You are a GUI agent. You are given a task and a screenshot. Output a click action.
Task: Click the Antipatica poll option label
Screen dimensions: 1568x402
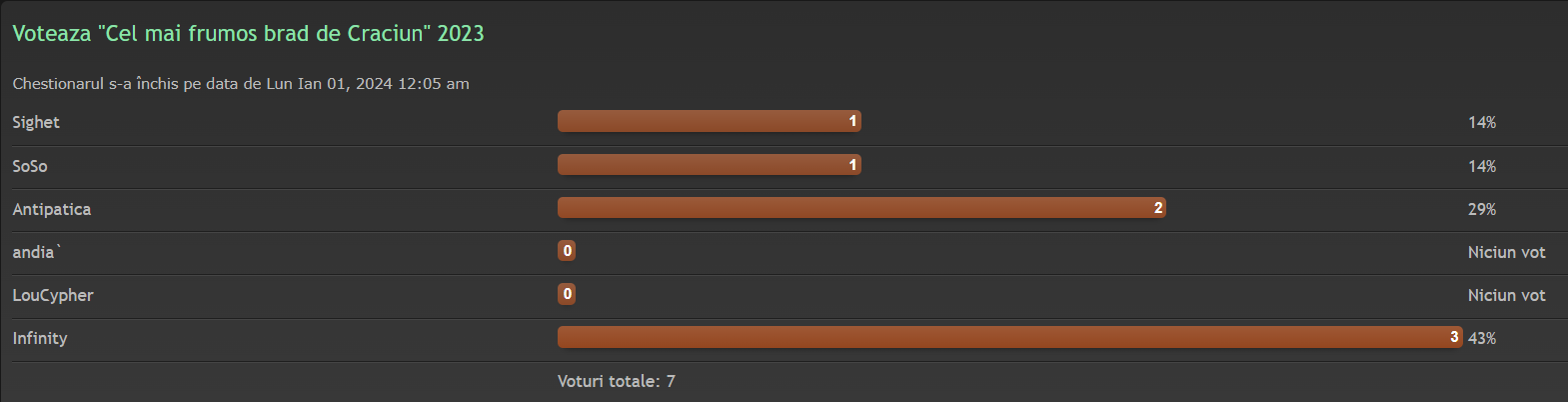[52, 209]
